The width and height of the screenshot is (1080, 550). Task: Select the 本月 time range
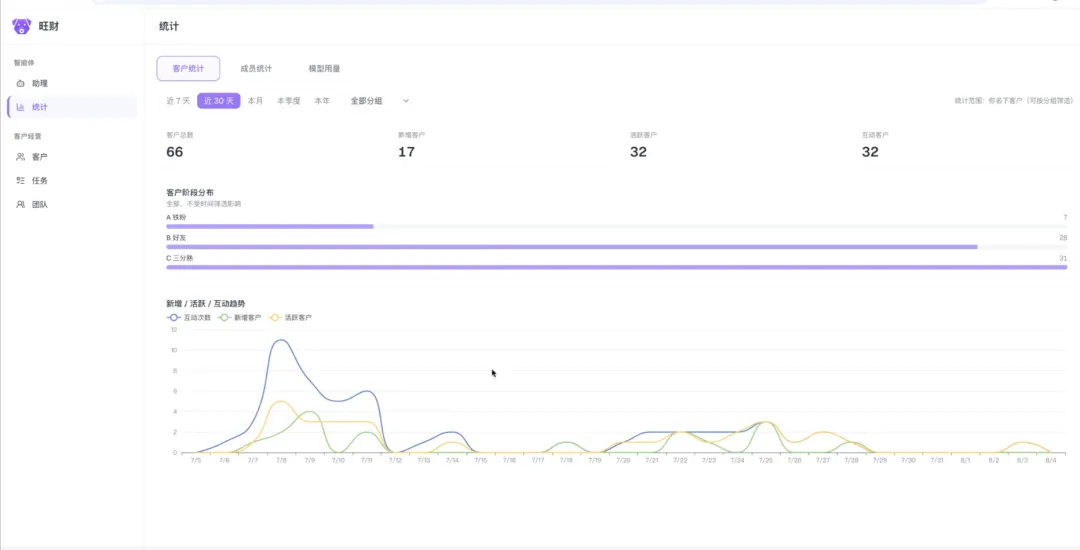coord(256,101)
